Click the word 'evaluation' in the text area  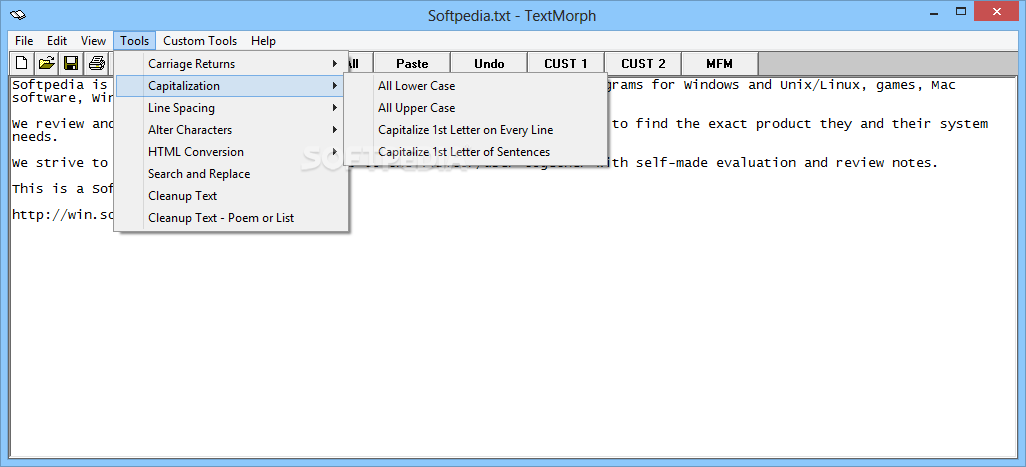[x=756, y=163]
